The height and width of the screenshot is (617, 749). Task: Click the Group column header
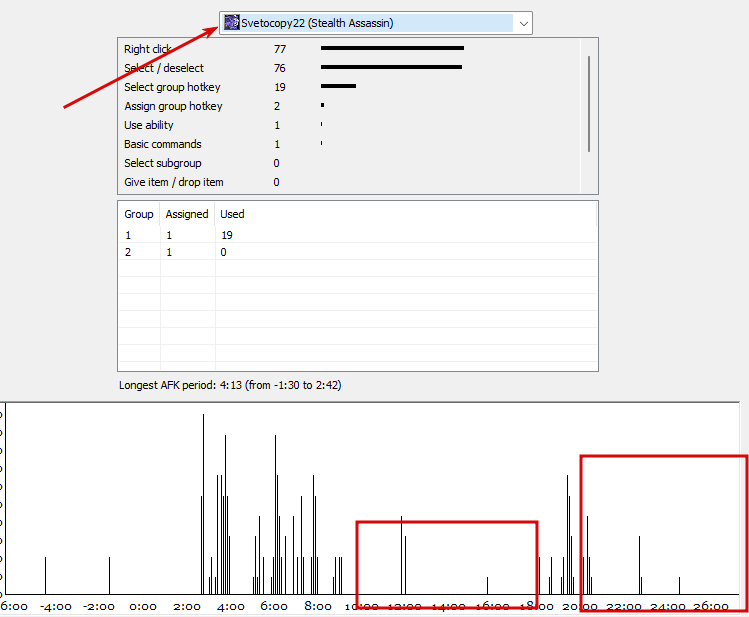point(139,214)
